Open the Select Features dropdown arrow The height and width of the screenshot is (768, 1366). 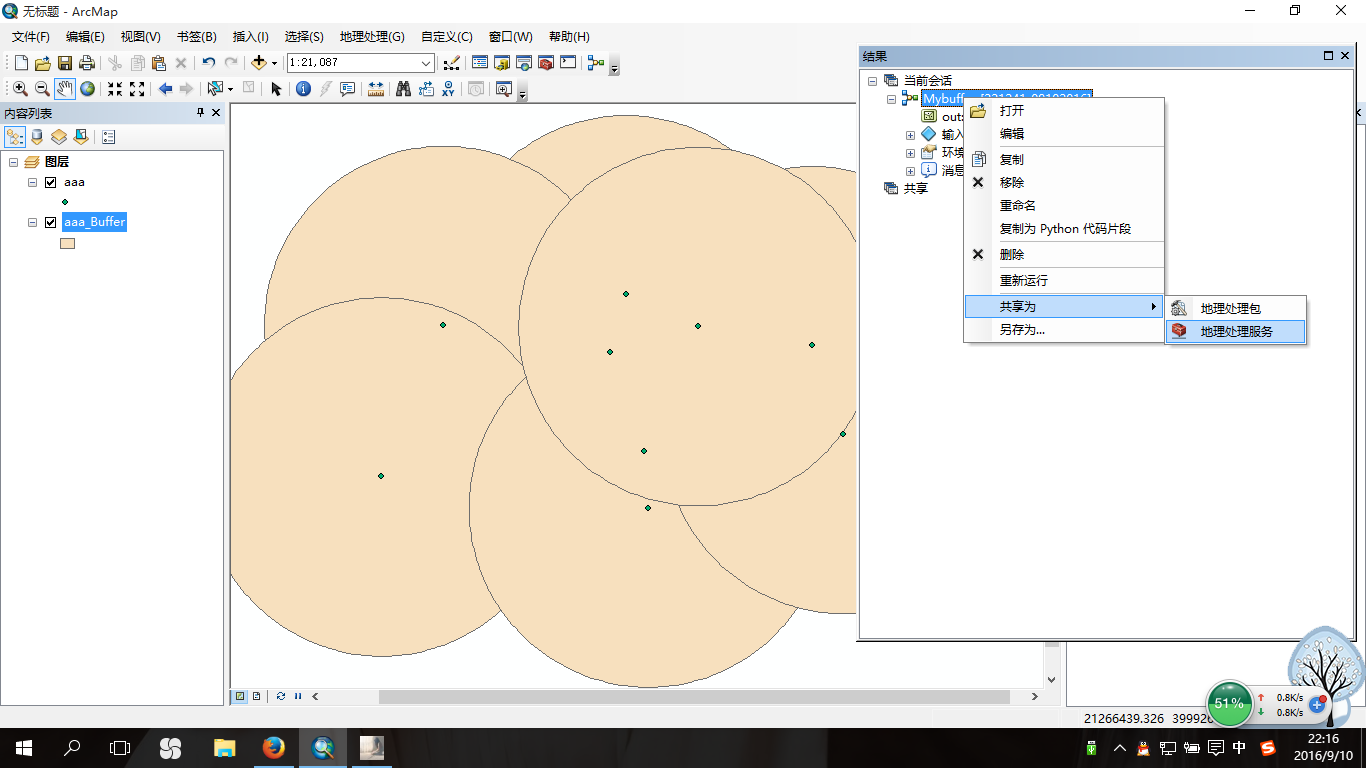pos(230,89)
